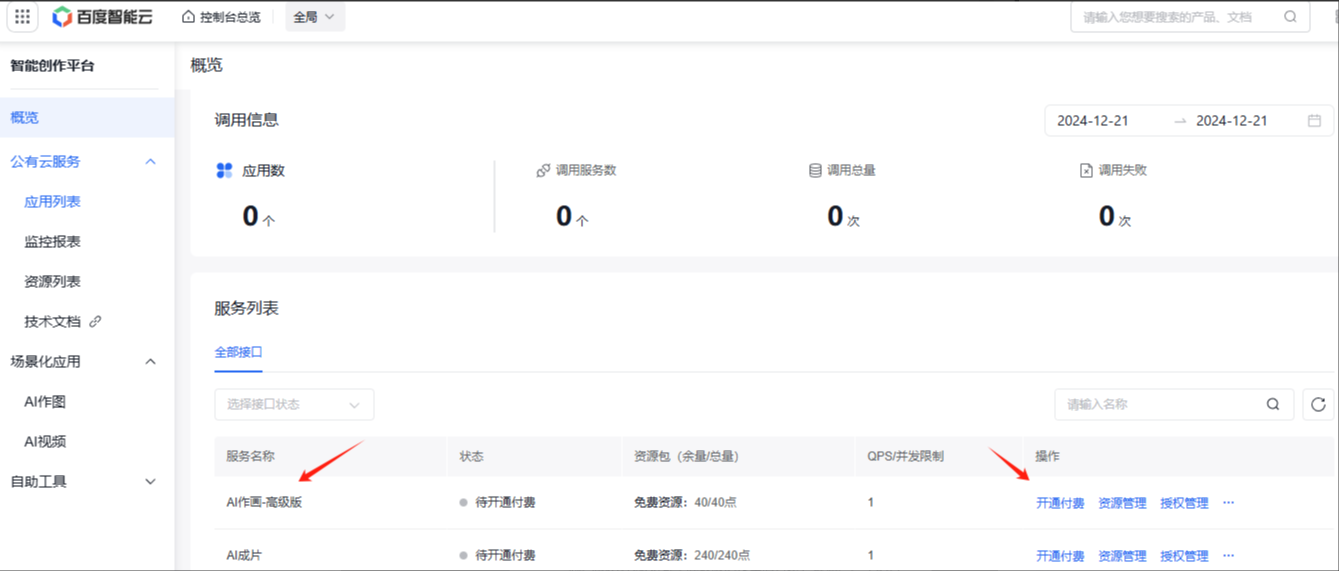Click the 服务列表 heading
This screenshot has height=571, width=1339.
246,308
